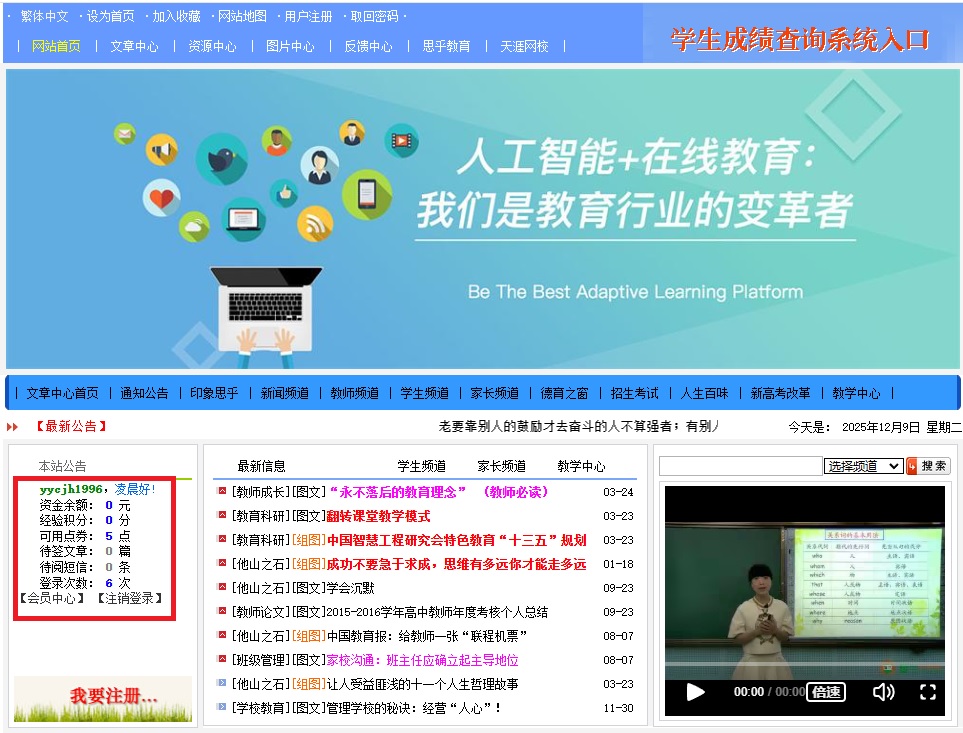Click the icon before 翻转课堂教学模式 article
963x733 pixels.
click(222, 515)
